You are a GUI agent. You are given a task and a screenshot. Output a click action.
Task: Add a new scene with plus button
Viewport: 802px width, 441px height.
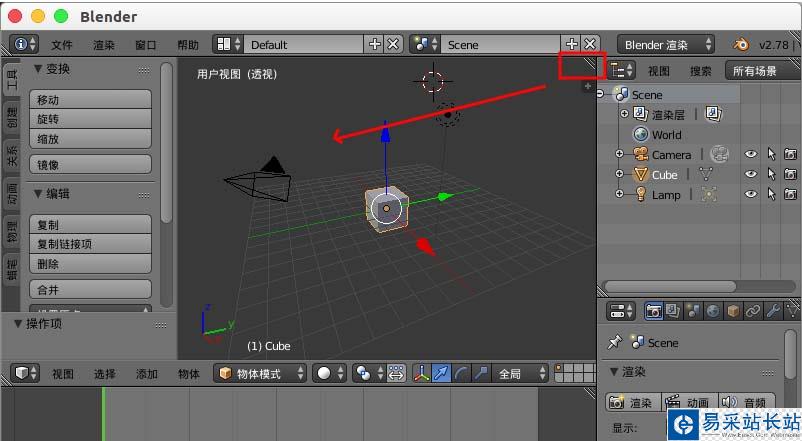(571, 45)
